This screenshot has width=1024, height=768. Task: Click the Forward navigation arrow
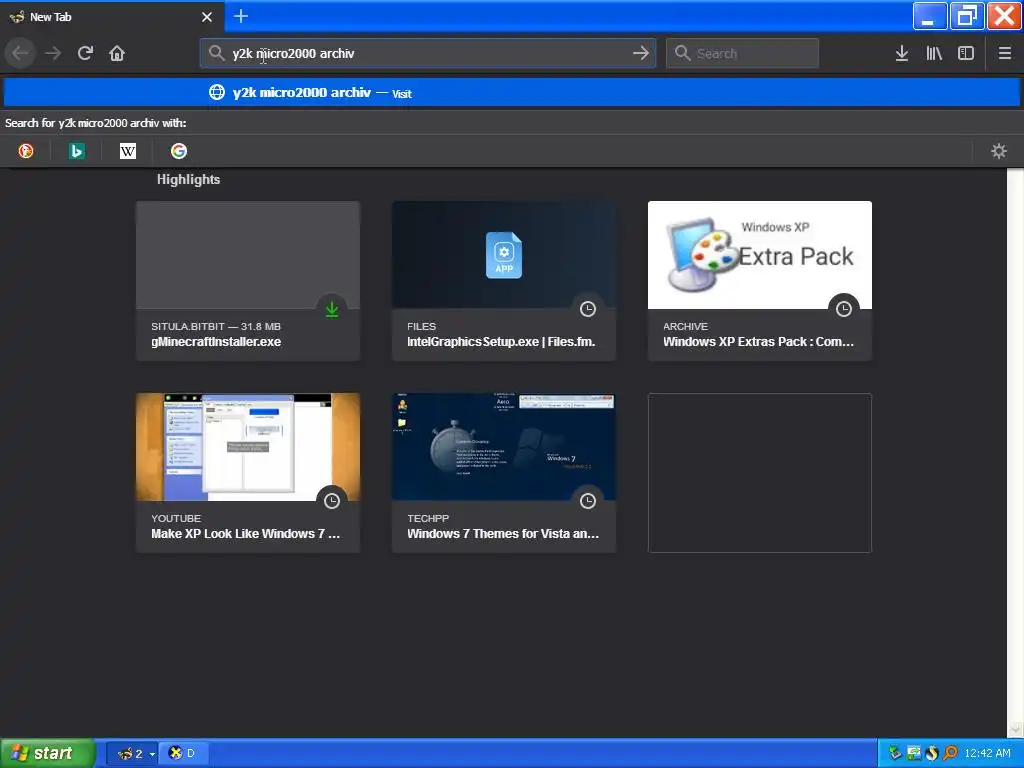click(53, 53)
